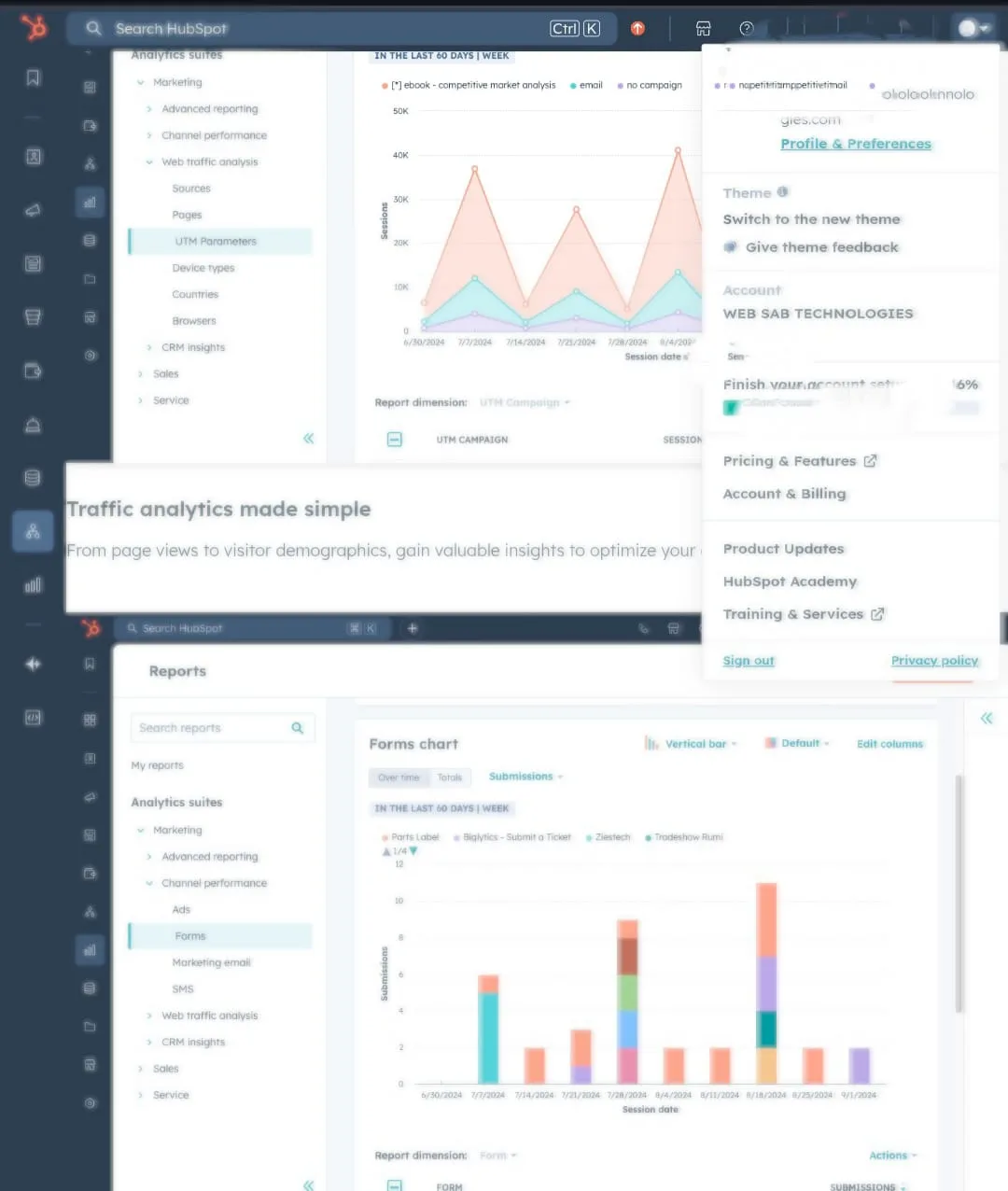Open the Breeze AI sparkle icon in the outer sidebar
This screenshot has height=1191, width=1008.
coord(34,664)
